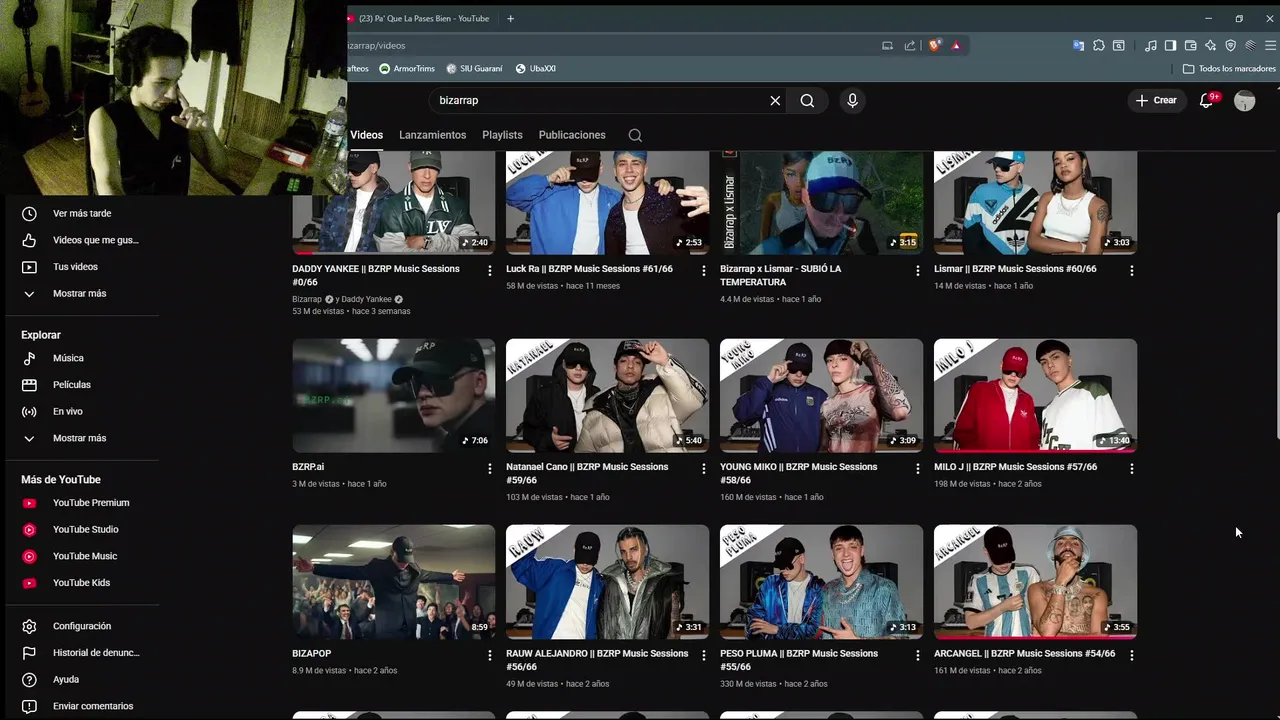Screen dimensions: 1280x720
Task: Switch to the Lanzamientos channel tab
Action: tap(432, 135)
